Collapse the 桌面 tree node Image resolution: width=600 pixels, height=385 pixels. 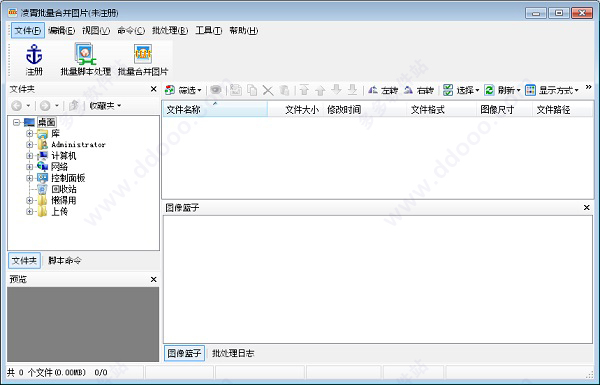pyautogui.click(x=16, y=122)
